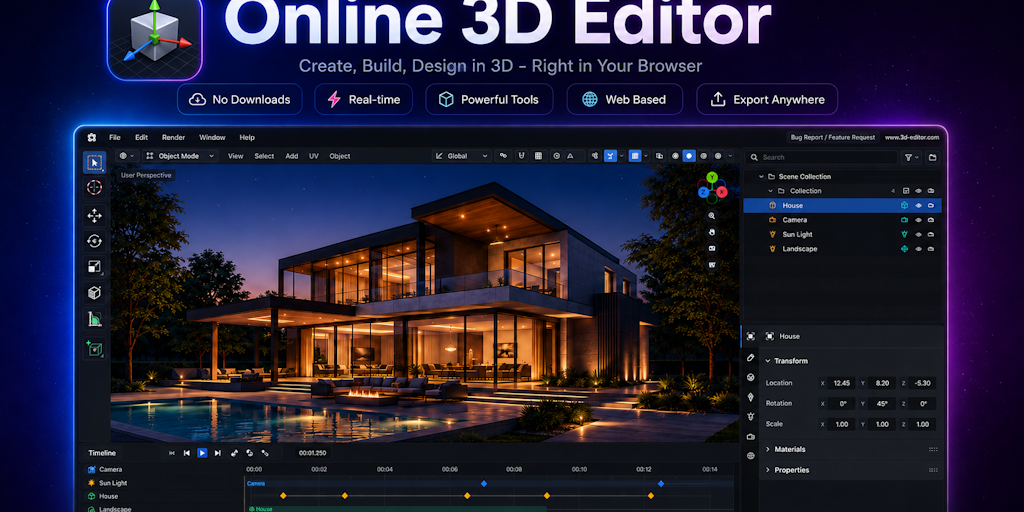
Task: Click the No Downloads badge
Action: [x=240, y=99]
